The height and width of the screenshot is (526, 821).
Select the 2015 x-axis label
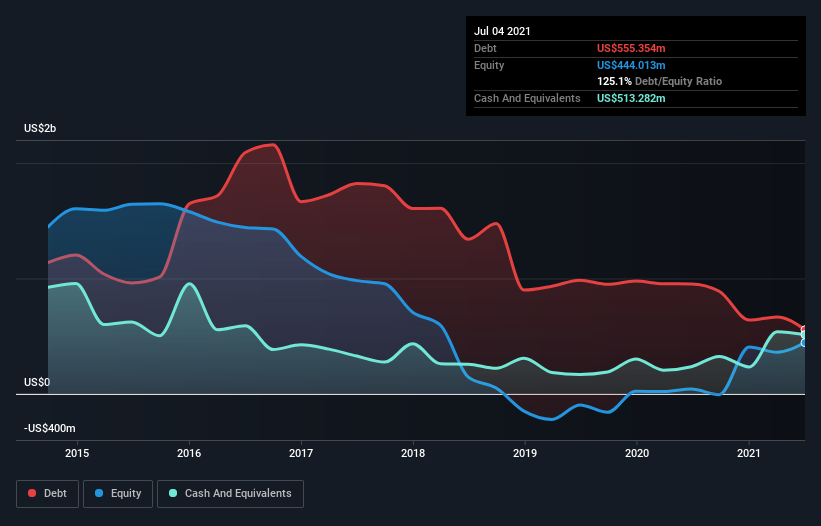click(x=77, y=453)
